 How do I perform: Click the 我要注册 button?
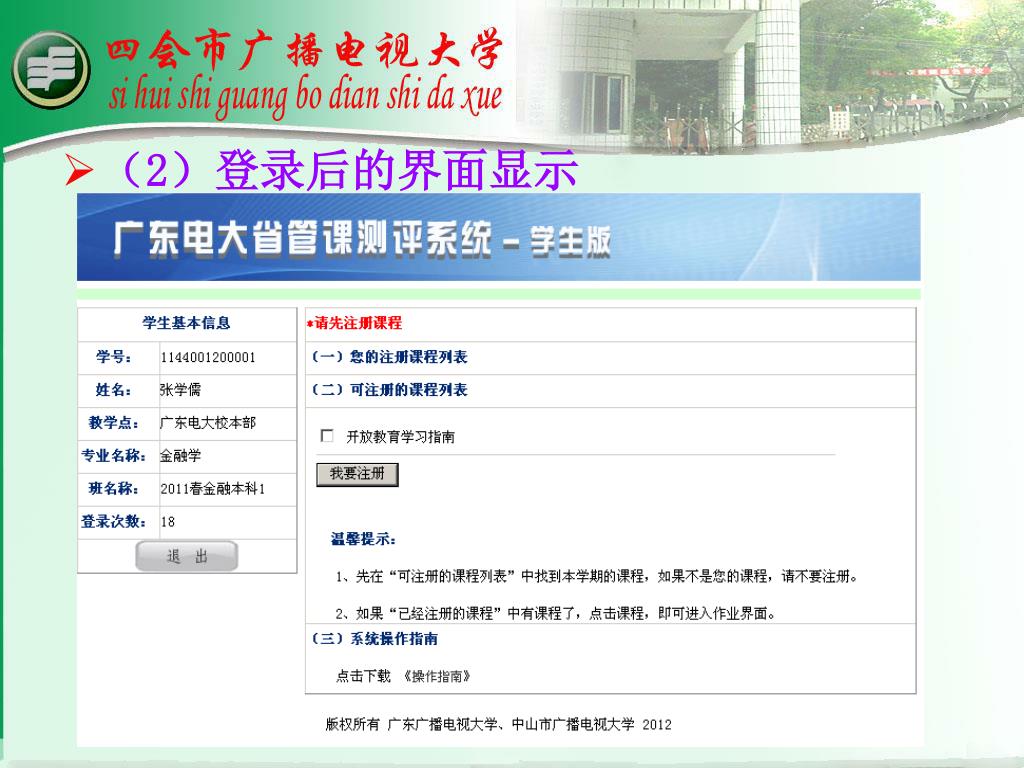357,474
